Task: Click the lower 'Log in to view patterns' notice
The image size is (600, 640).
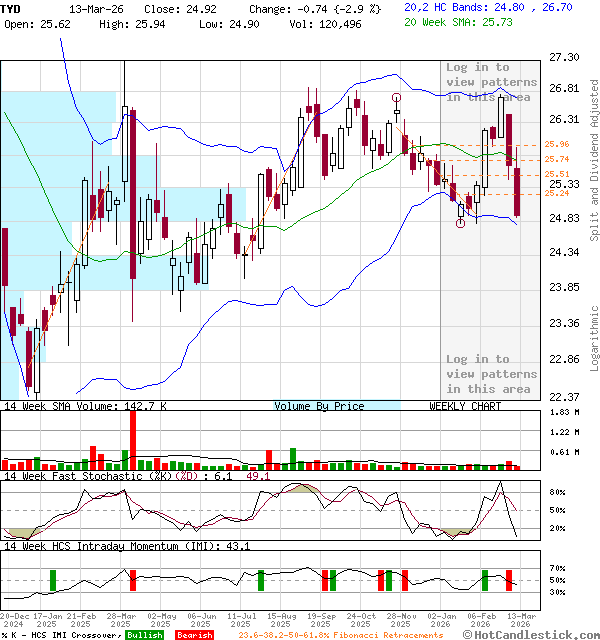Action: point(491,374)
